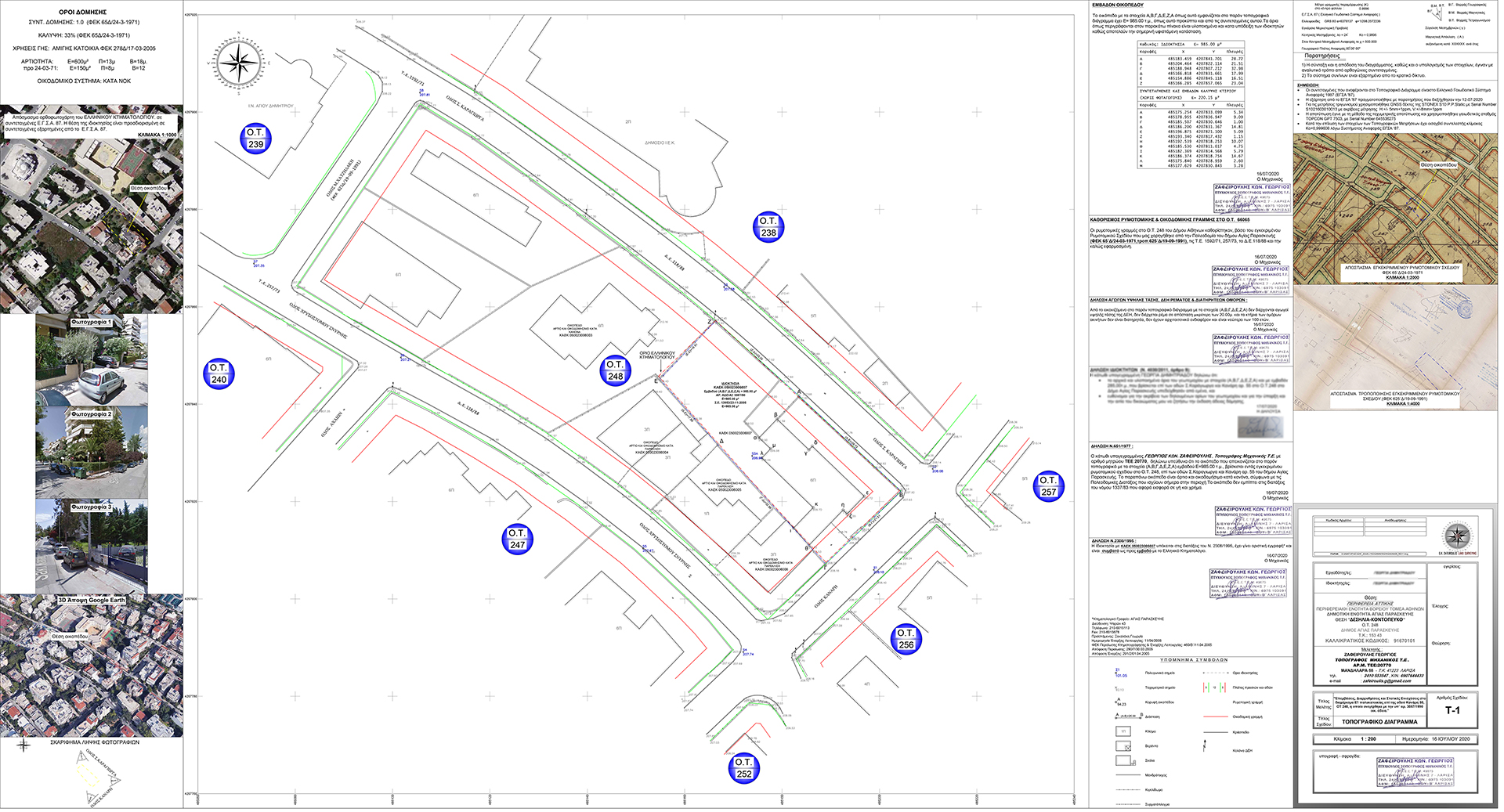Select the O.T. 240 circle marker

tap(219, 374)
